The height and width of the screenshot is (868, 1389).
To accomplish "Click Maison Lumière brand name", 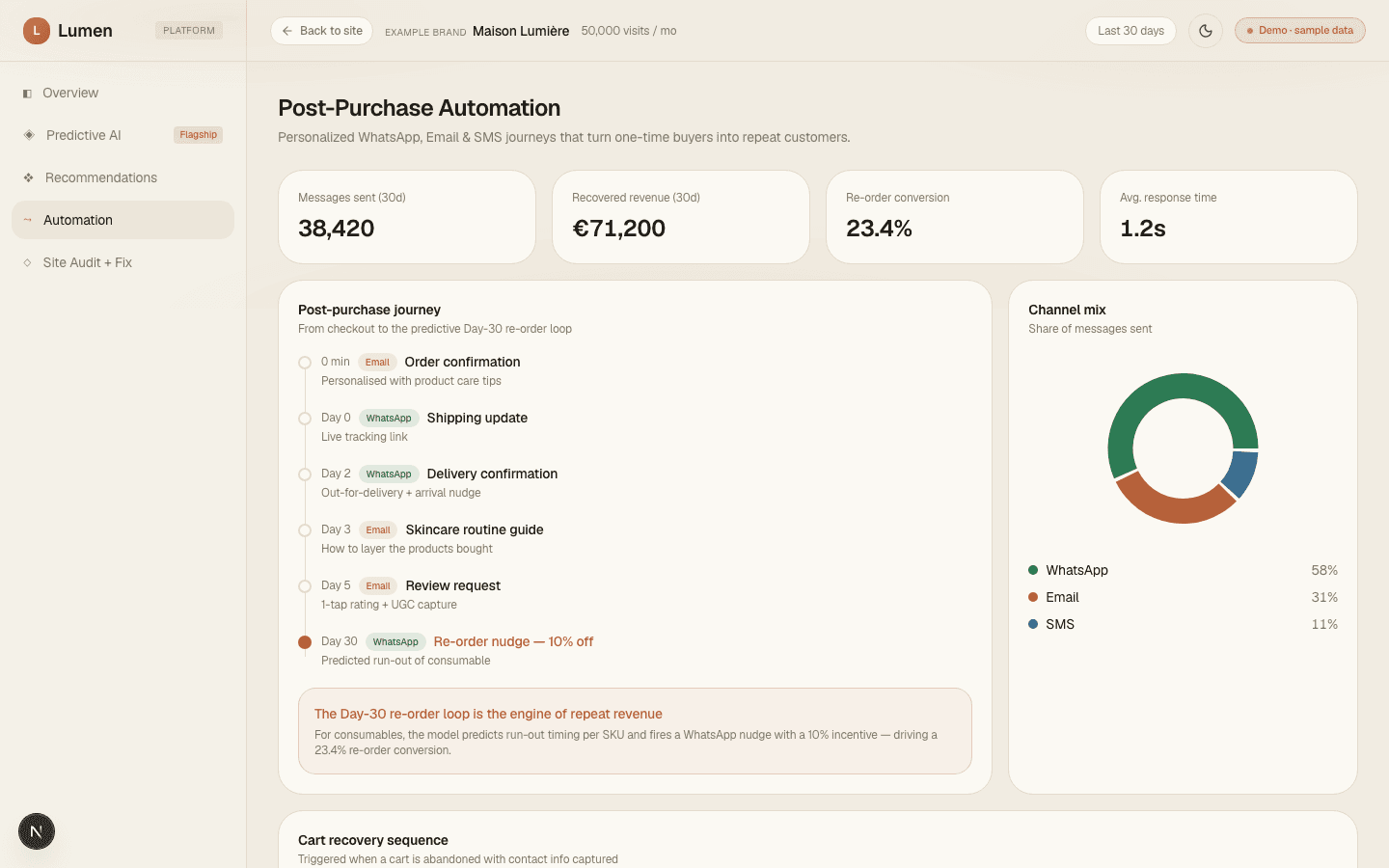I will point(521,31).
